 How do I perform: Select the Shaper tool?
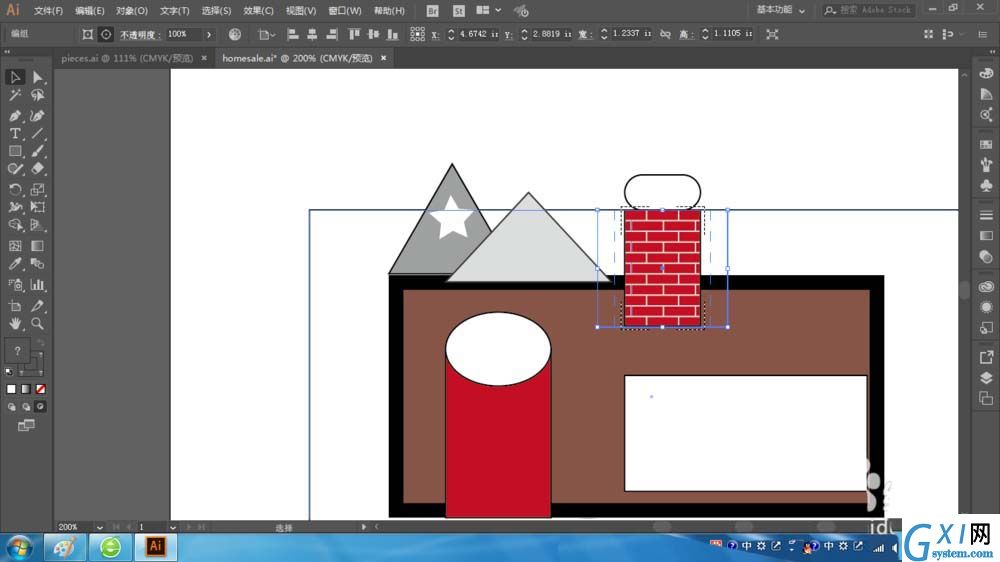click(15, 169)
